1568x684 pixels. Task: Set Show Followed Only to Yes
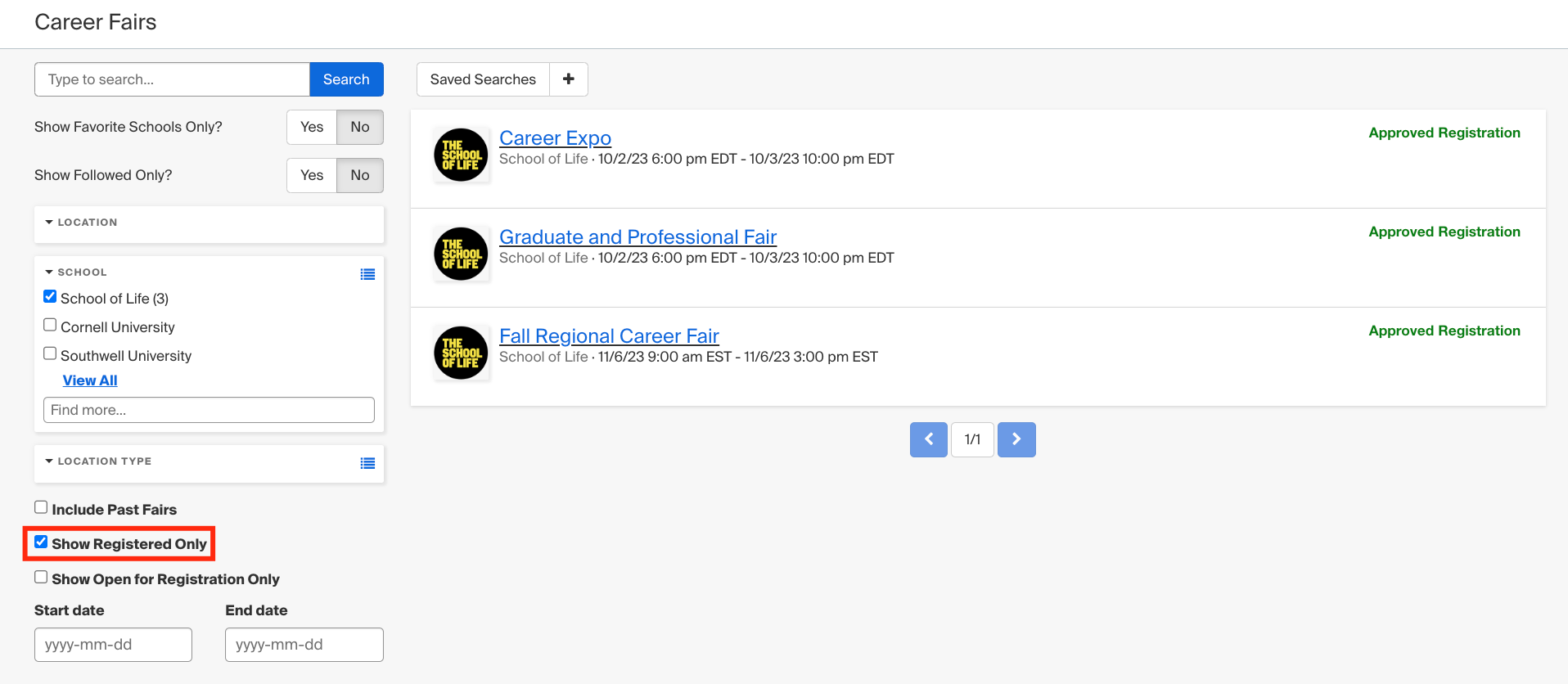tap(312, 175)
